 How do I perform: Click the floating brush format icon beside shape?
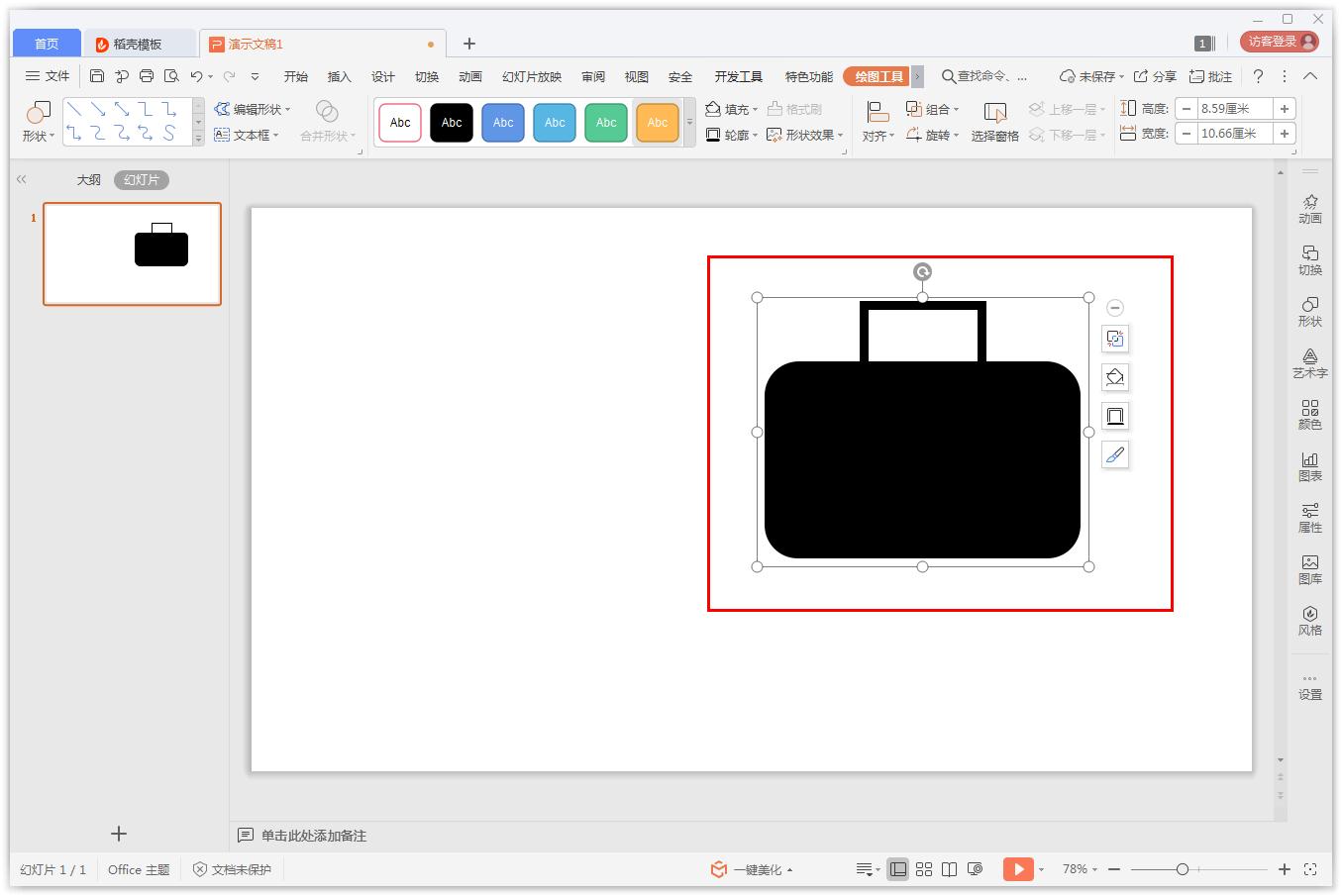1115,455
